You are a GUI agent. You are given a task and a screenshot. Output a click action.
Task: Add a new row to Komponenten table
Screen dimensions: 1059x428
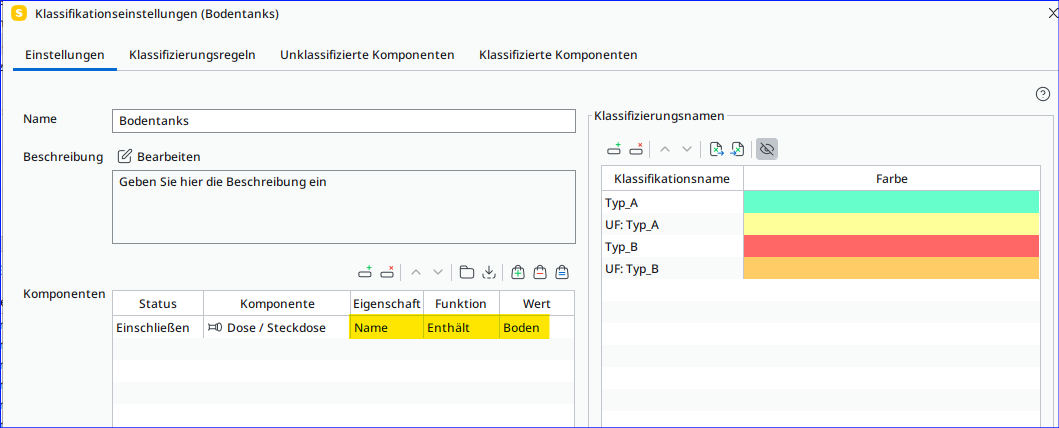coord(365,271)
